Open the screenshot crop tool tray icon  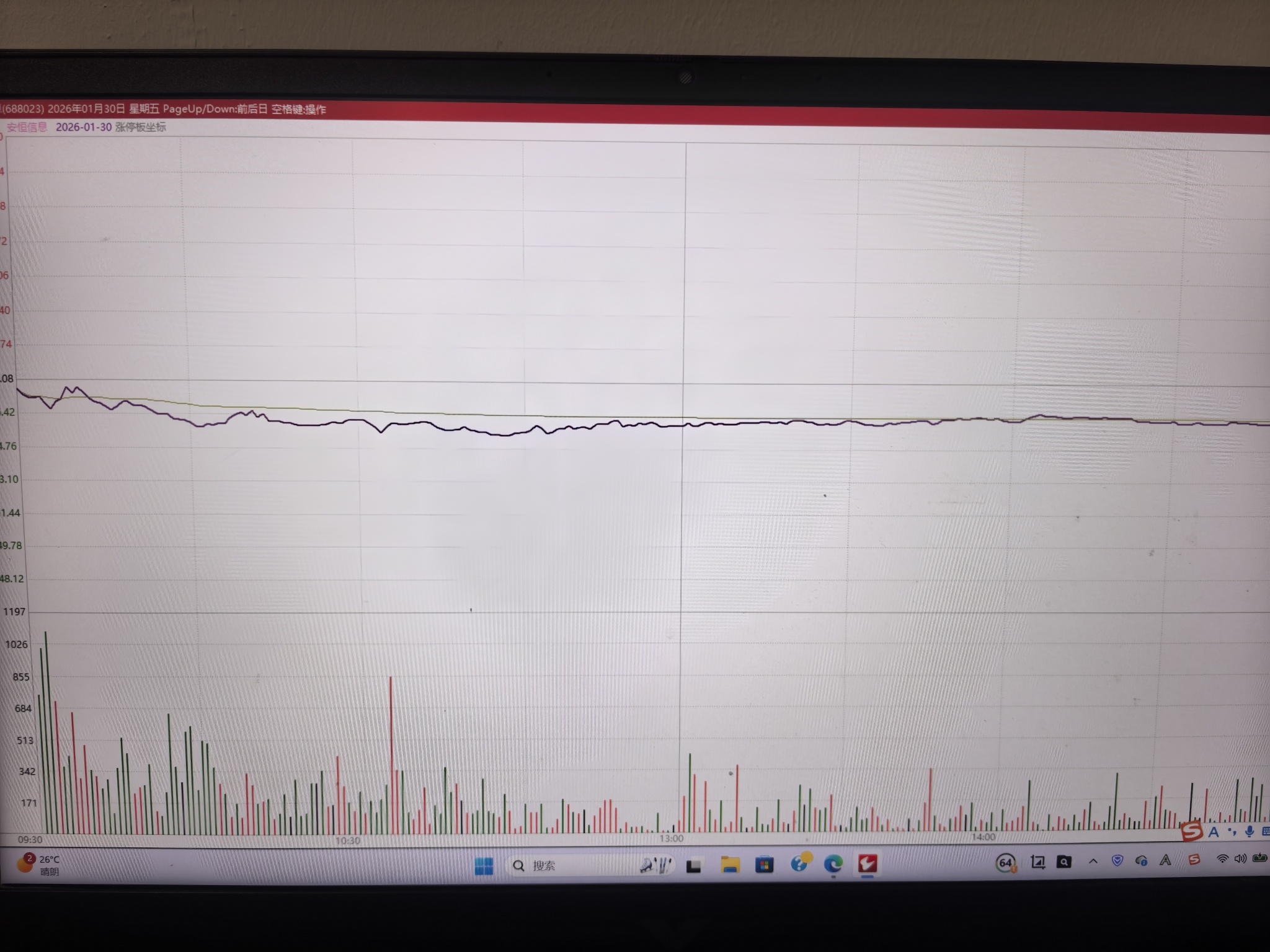1037,862
